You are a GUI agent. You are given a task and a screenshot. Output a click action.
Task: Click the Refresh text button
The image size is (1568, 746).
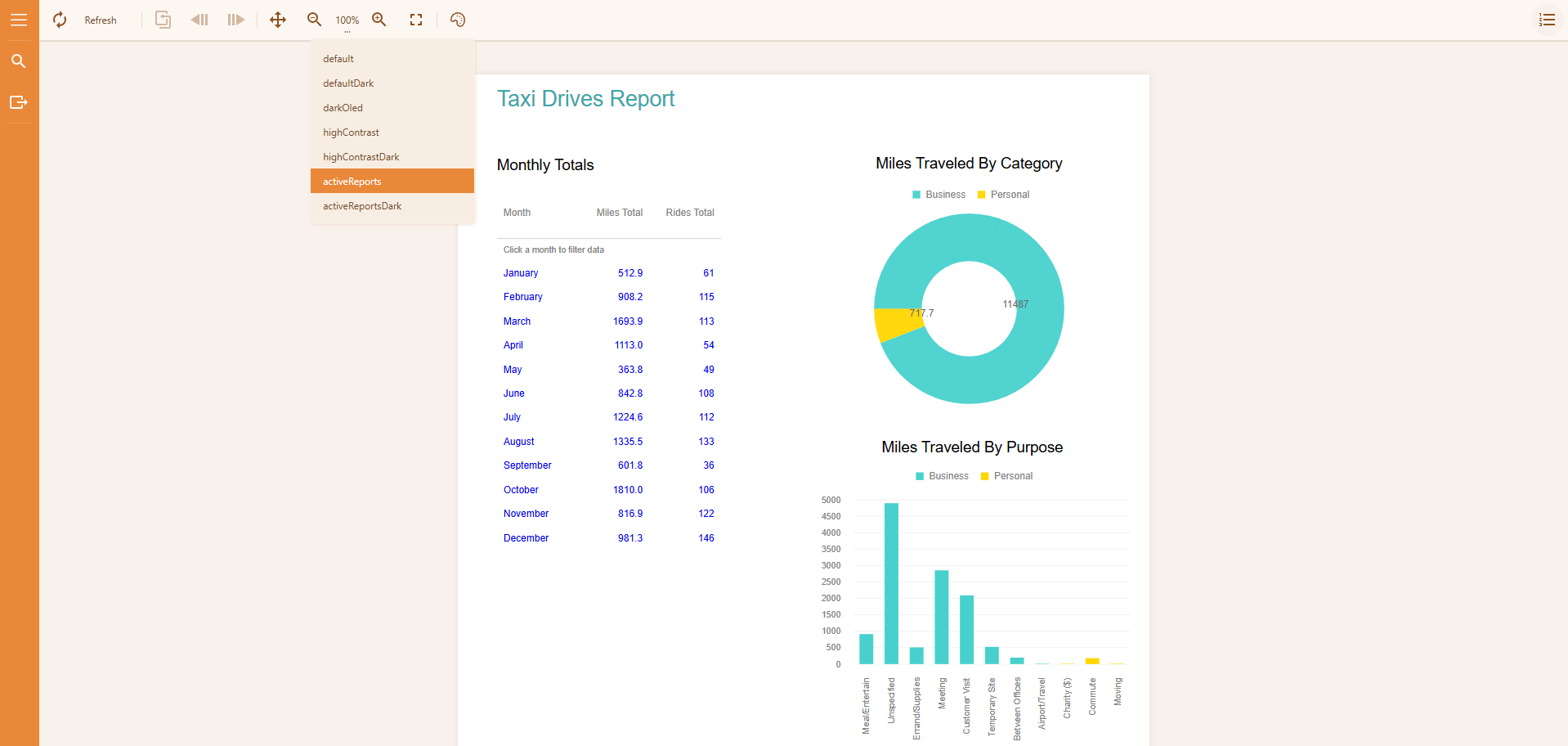[x=101, y=20]
